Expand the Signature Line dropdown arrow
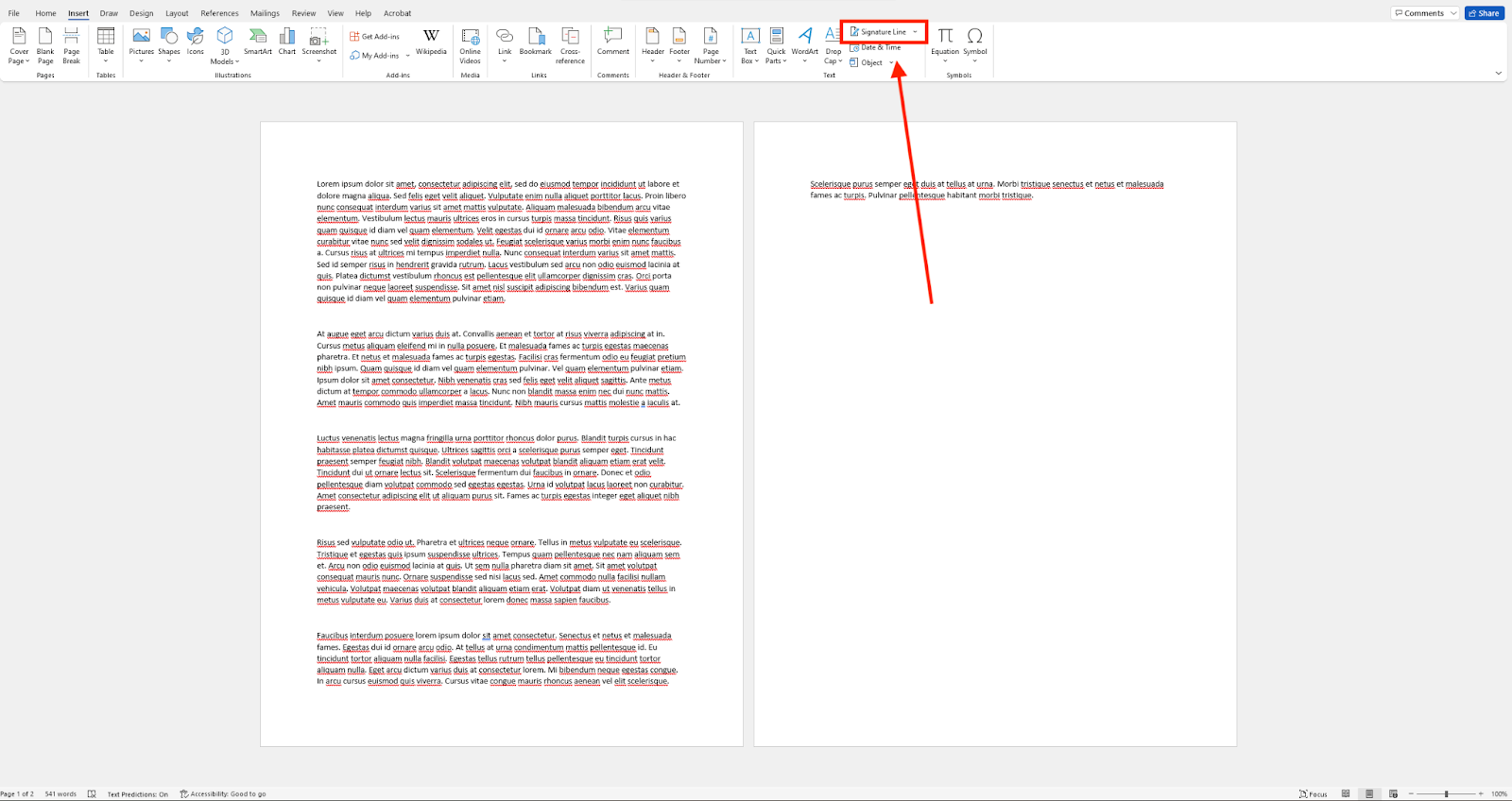The image size is (1512, 801). 915,32
